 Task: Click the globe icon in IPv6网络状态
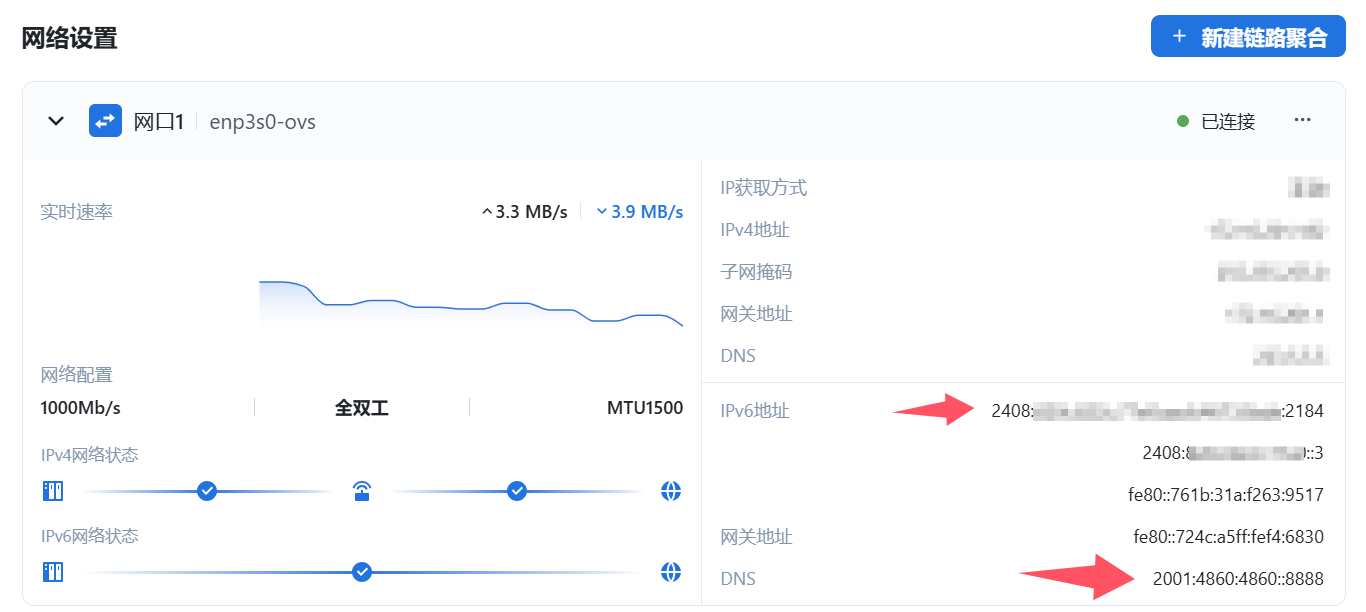pyautogui.click(x=671, y=572)
